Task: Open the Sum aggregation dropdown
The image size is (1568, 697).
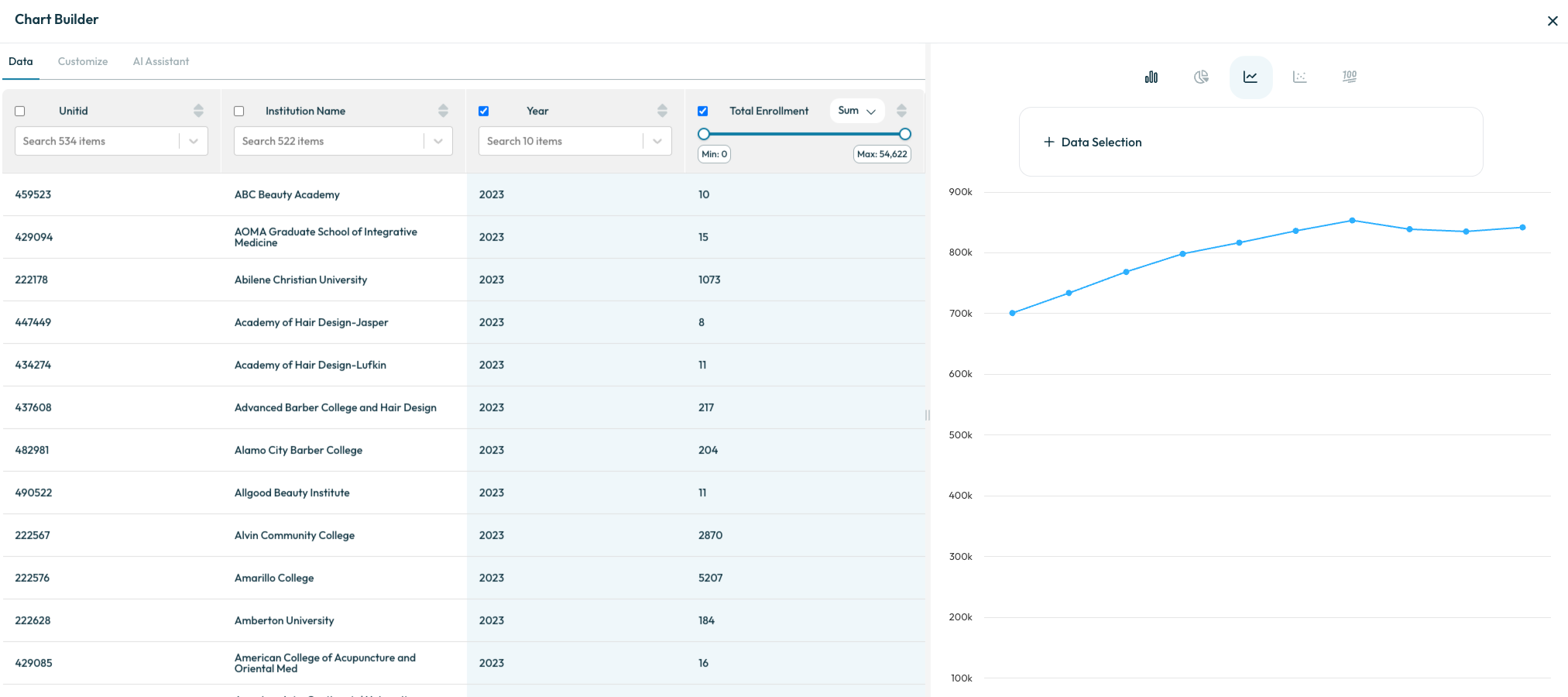Action: 857,111
